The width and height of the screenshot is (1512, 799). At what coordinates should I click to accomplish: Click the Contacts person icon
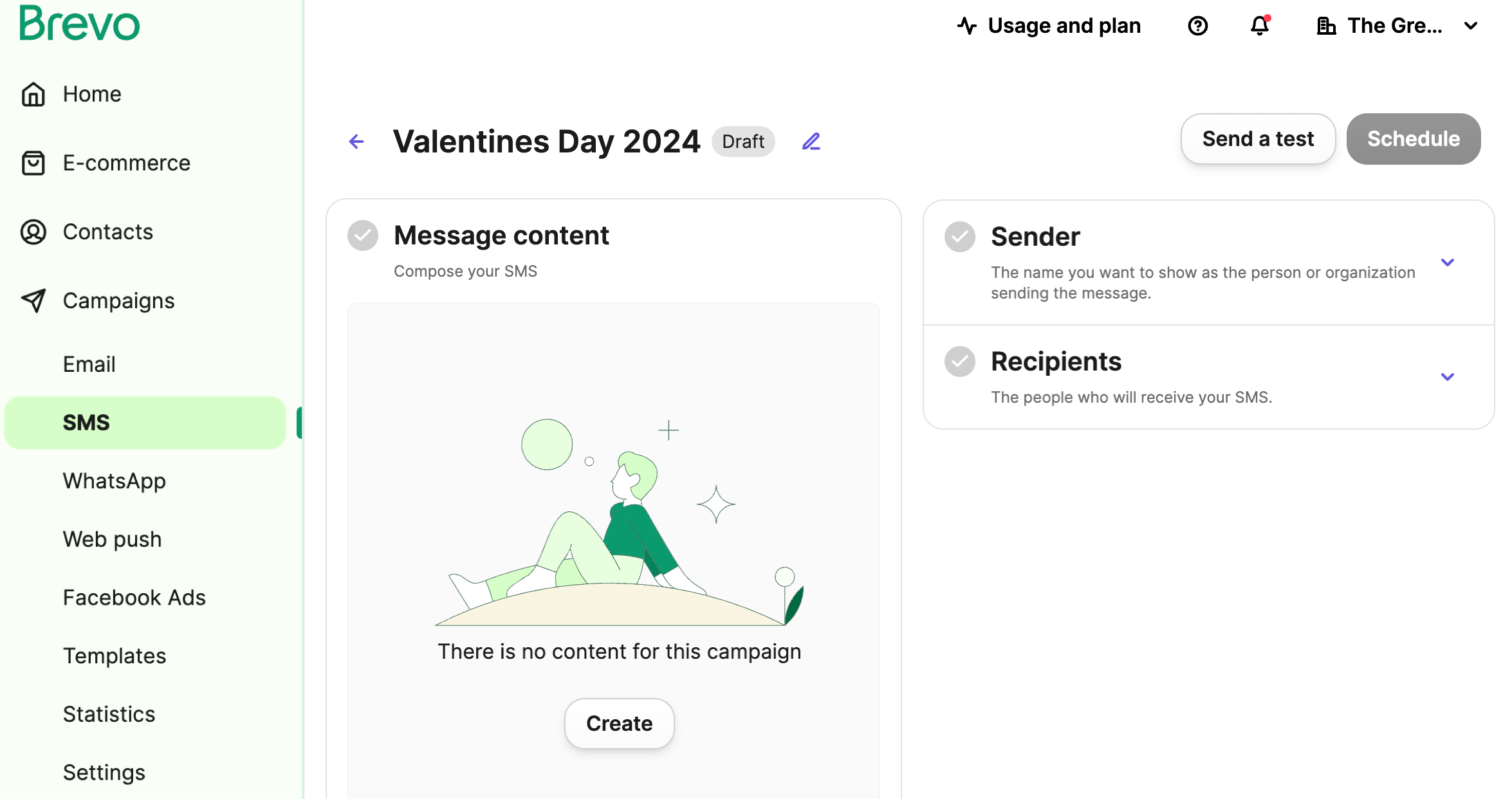tap(33, 232)
